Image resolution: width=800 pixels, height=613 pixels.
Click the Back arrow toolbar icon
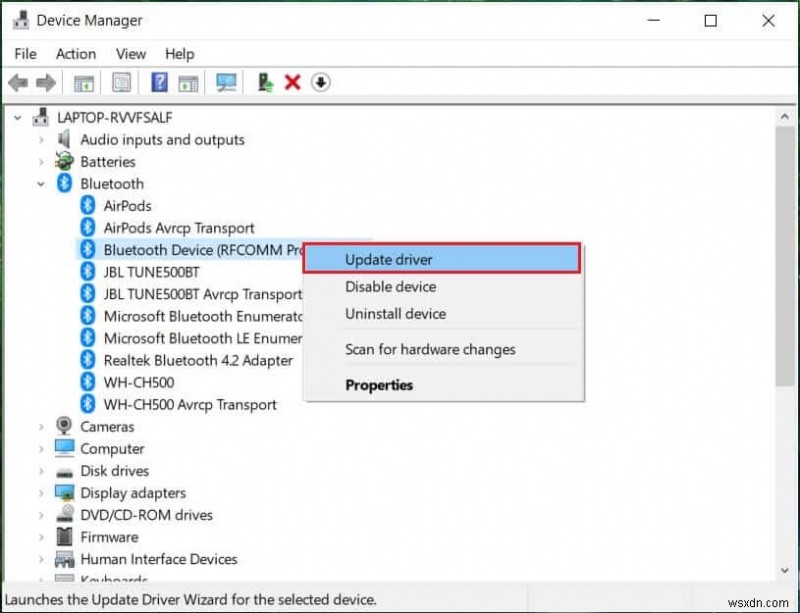(19, 83)
